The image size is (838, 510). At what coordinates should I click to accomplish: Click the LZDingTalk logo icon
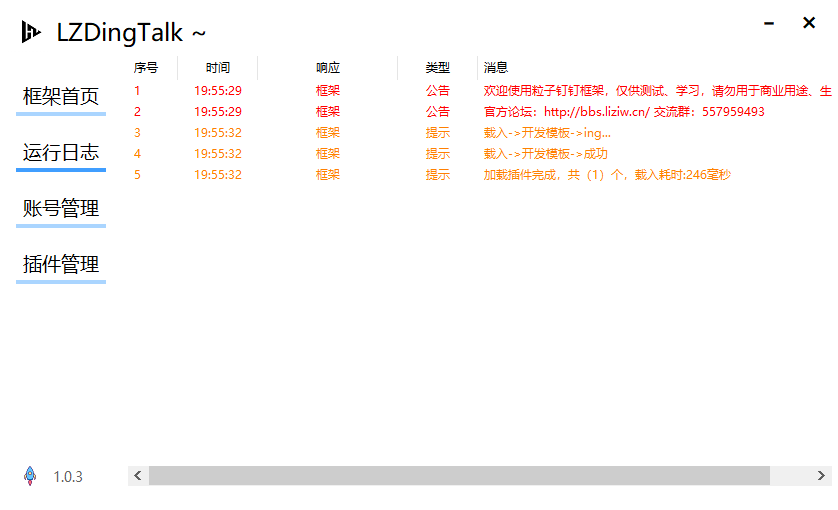click(31, 33)
